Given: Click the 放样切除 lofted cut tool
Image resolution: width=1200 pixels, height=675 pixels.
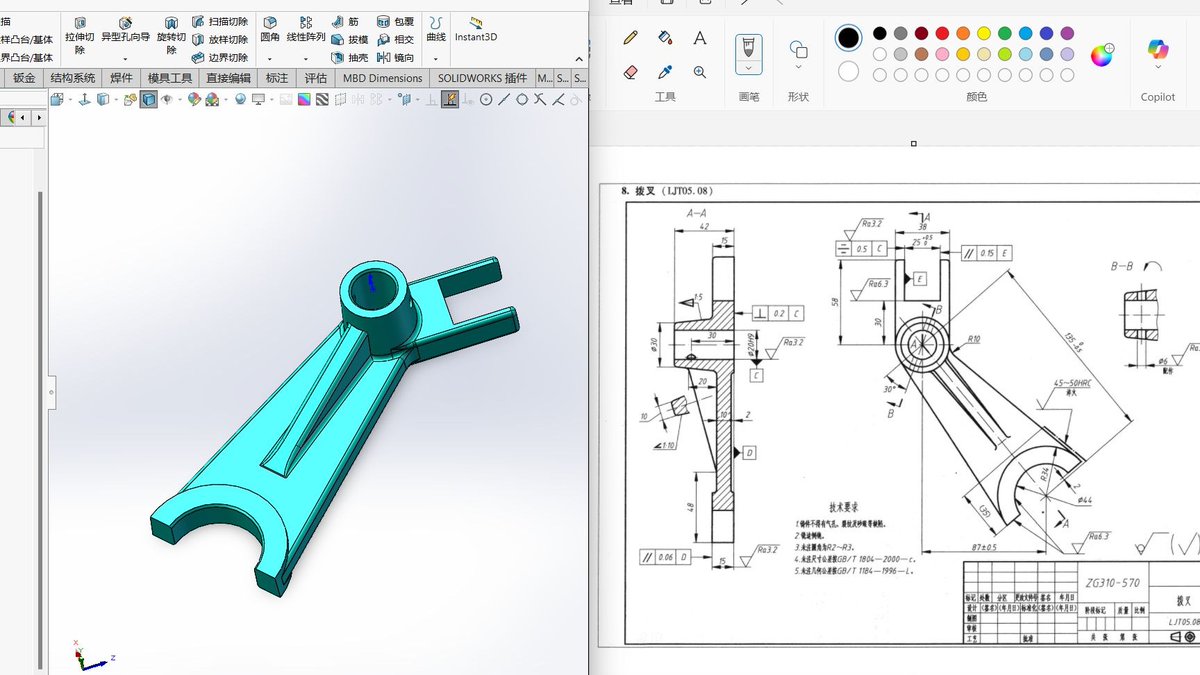Looking at the screenshot, I should 219,39.
